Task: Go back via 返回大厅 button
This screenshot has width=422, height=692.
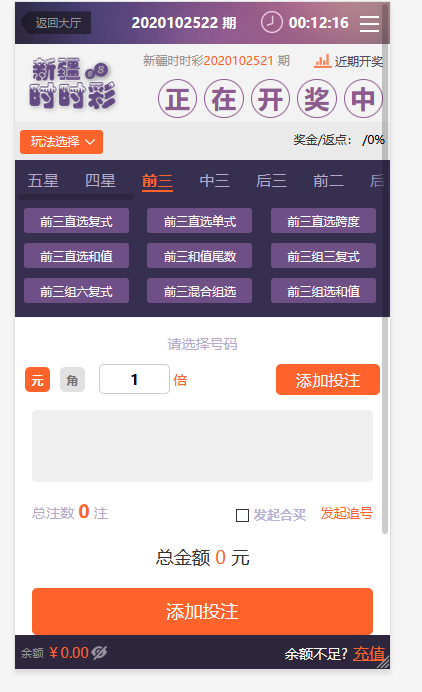Action: point(56,23)
